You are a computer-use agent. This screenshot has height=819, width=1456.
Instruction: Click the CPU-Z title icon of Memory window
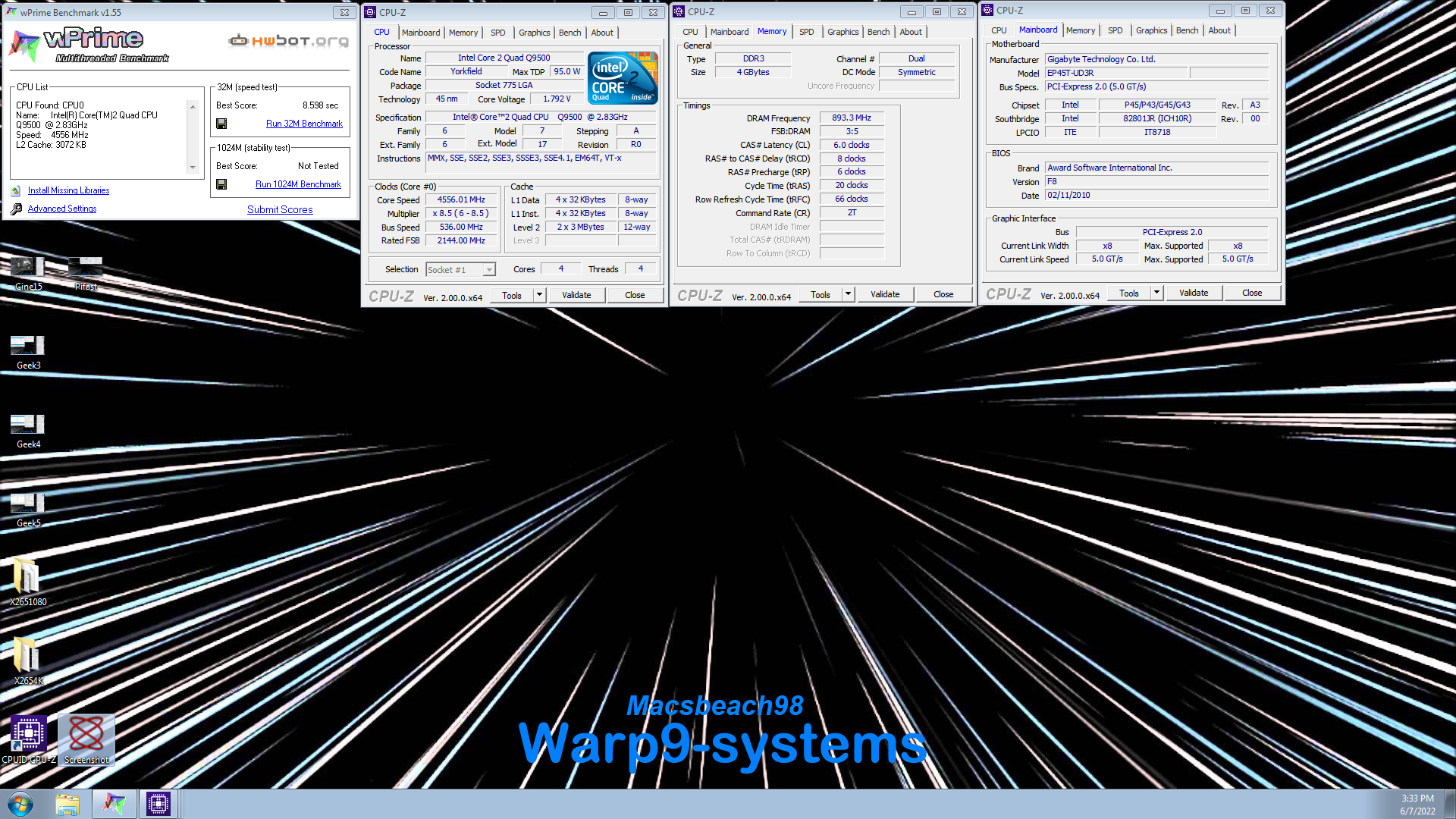coord(679,11)
